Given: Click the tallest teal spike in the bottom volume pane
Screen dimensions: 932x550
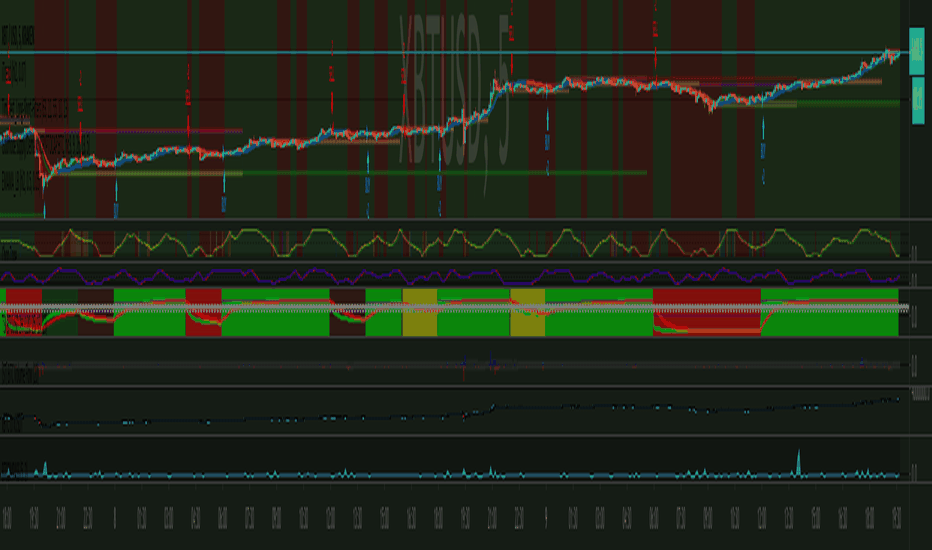Looking at the screenshot, I should 799,463.
